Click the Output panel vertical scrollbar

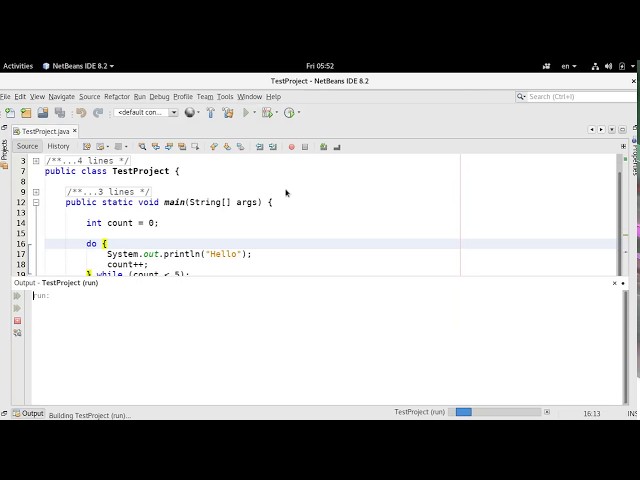click(625, 348)
